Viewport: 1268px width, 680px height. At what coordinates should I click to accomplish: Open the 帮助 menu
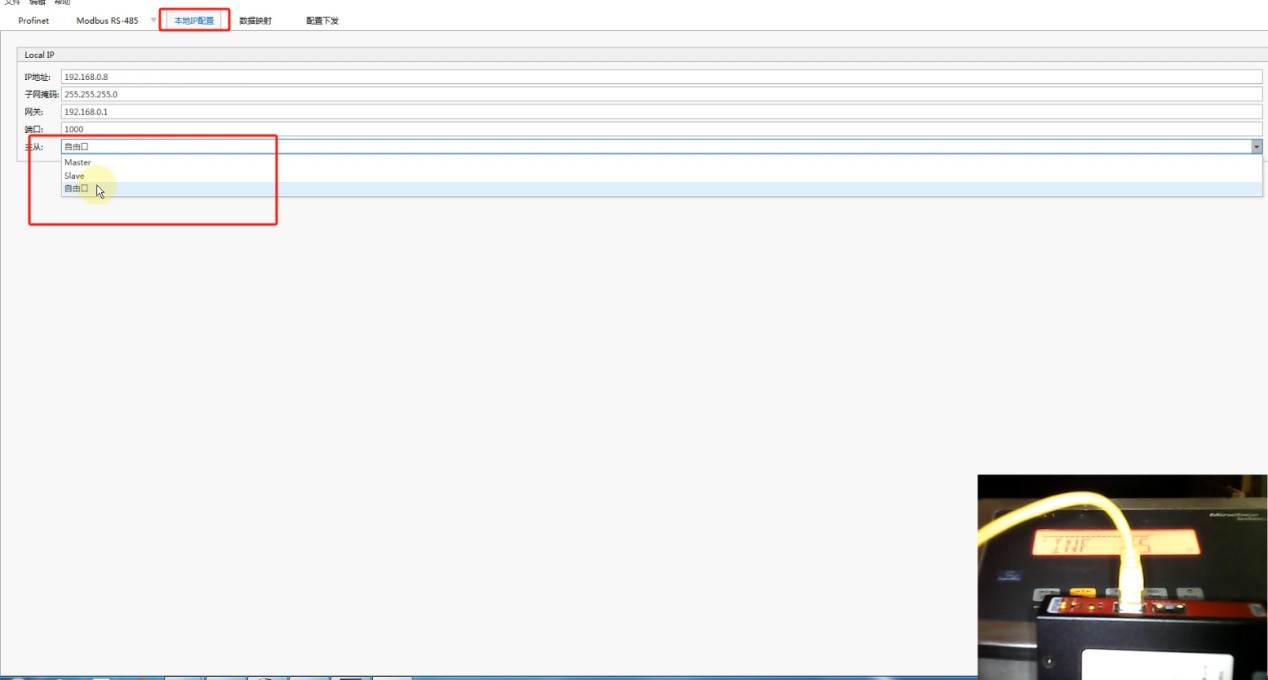[62, 2]
